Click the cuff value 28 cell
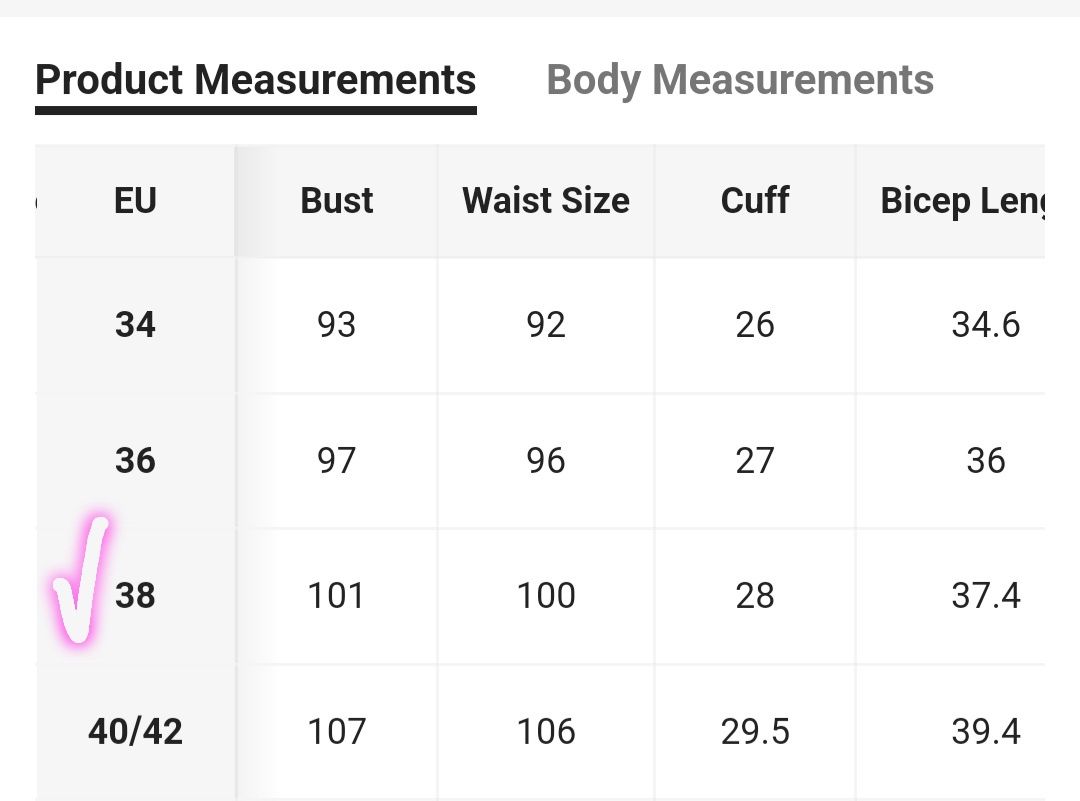The image size is (1080, 801). (755, 596)
